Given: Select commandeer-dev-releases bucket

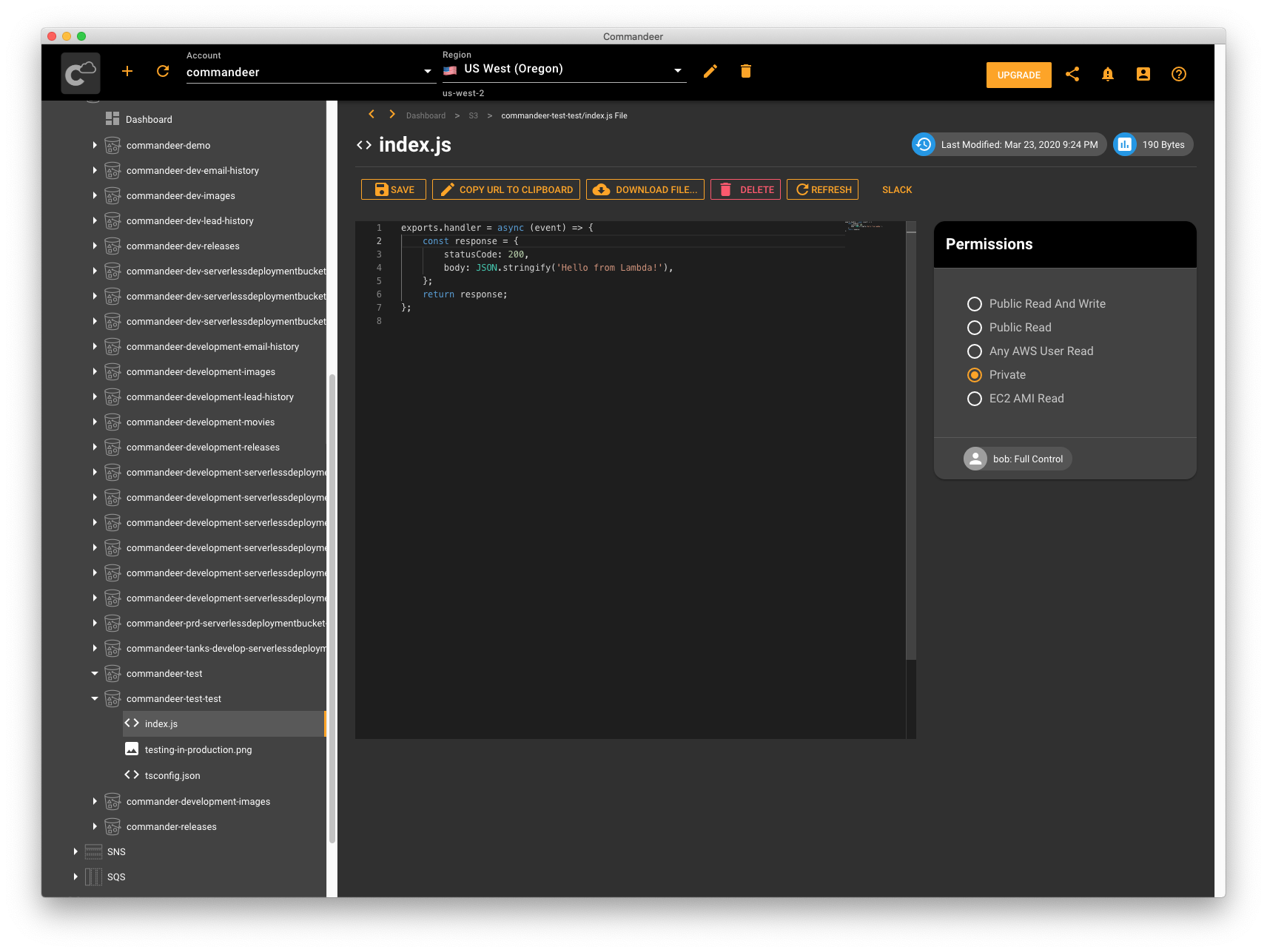Looking at the screenshot, I should [183, 246].
